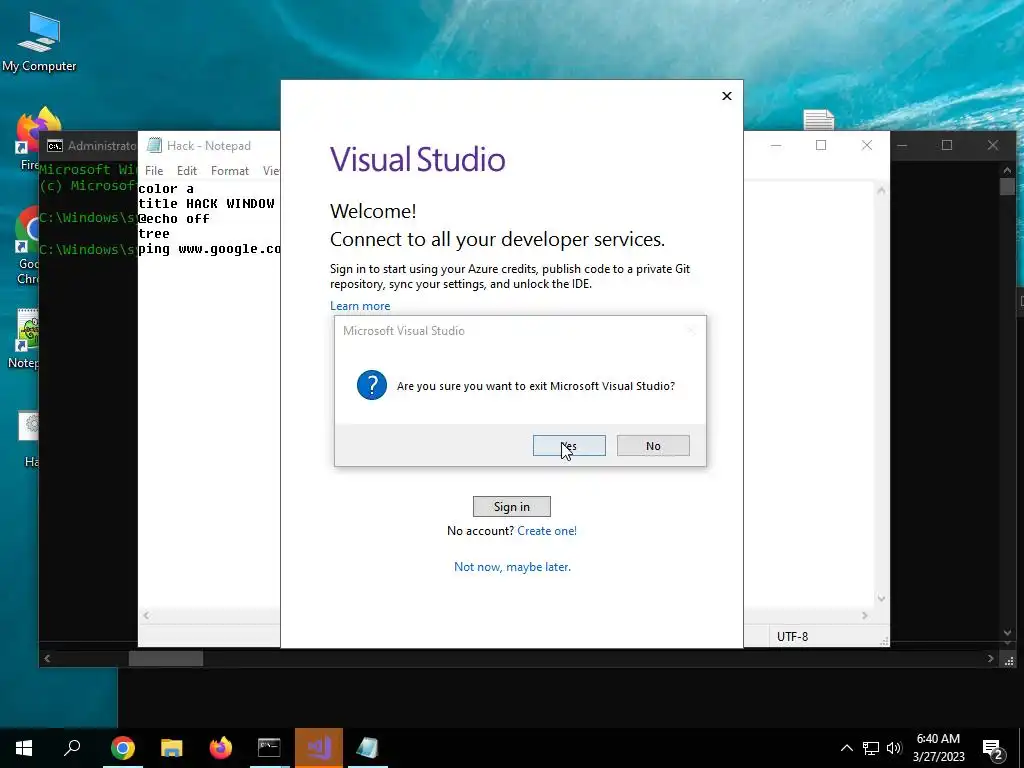Open the File menu in Notepad
This screenshot has height=768, width=1024.
coord(154,170)
